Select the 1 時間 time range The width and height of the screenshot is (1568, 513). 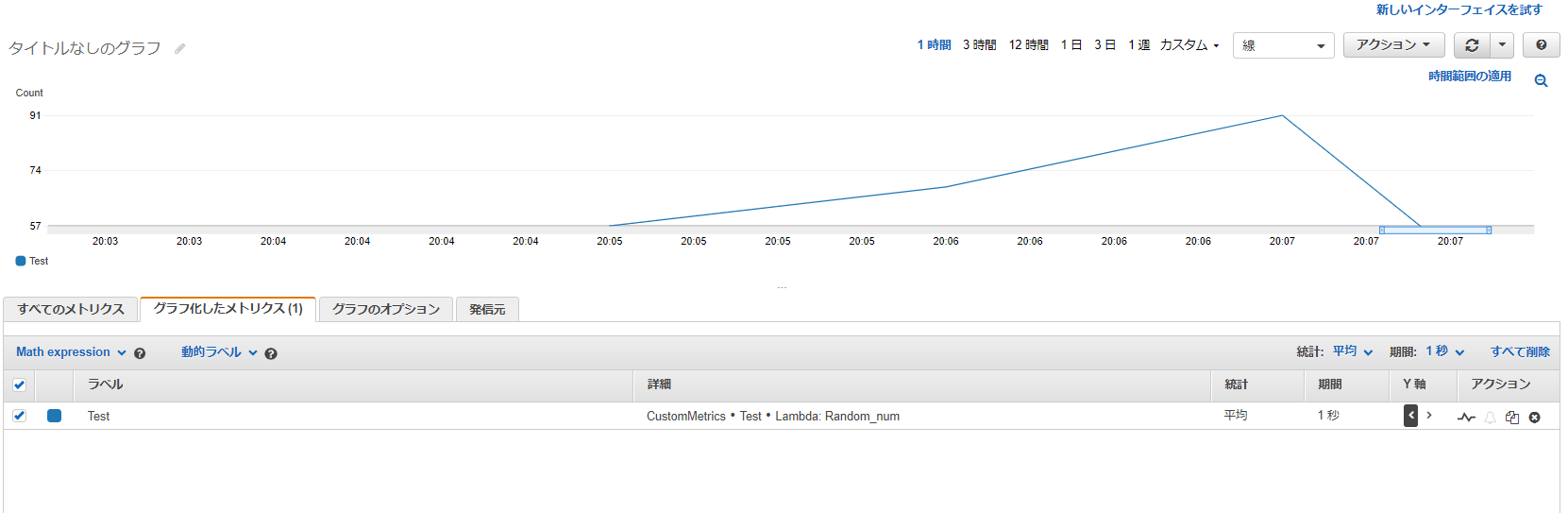click(x=935, y=45)
